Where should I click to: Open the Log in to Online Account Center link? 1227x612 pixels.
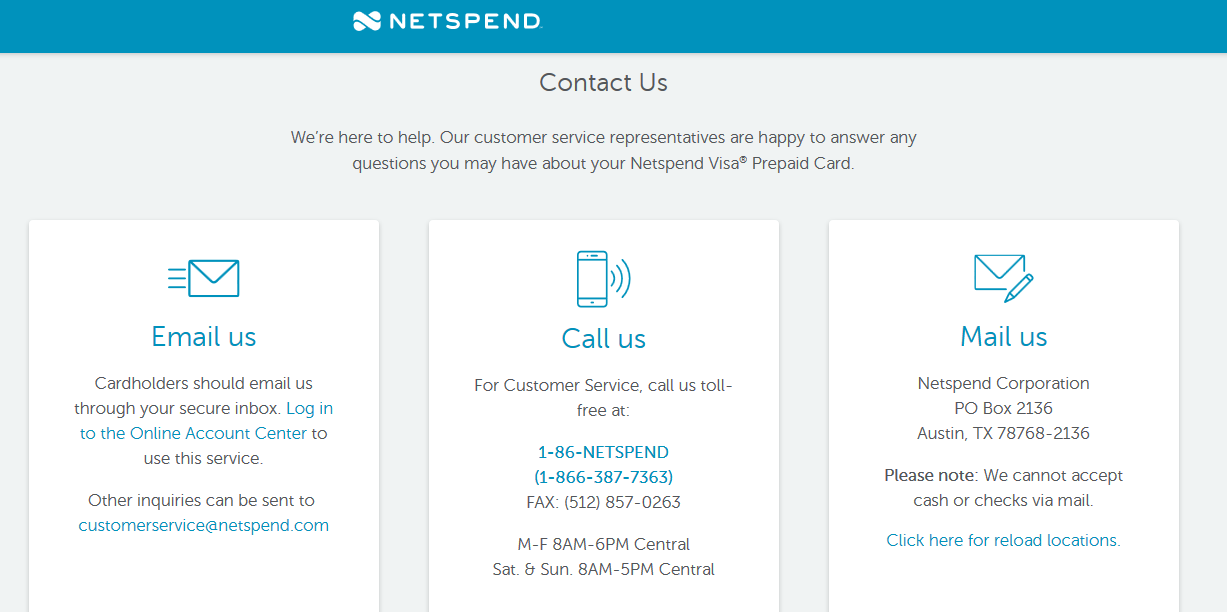coord(207,421)
